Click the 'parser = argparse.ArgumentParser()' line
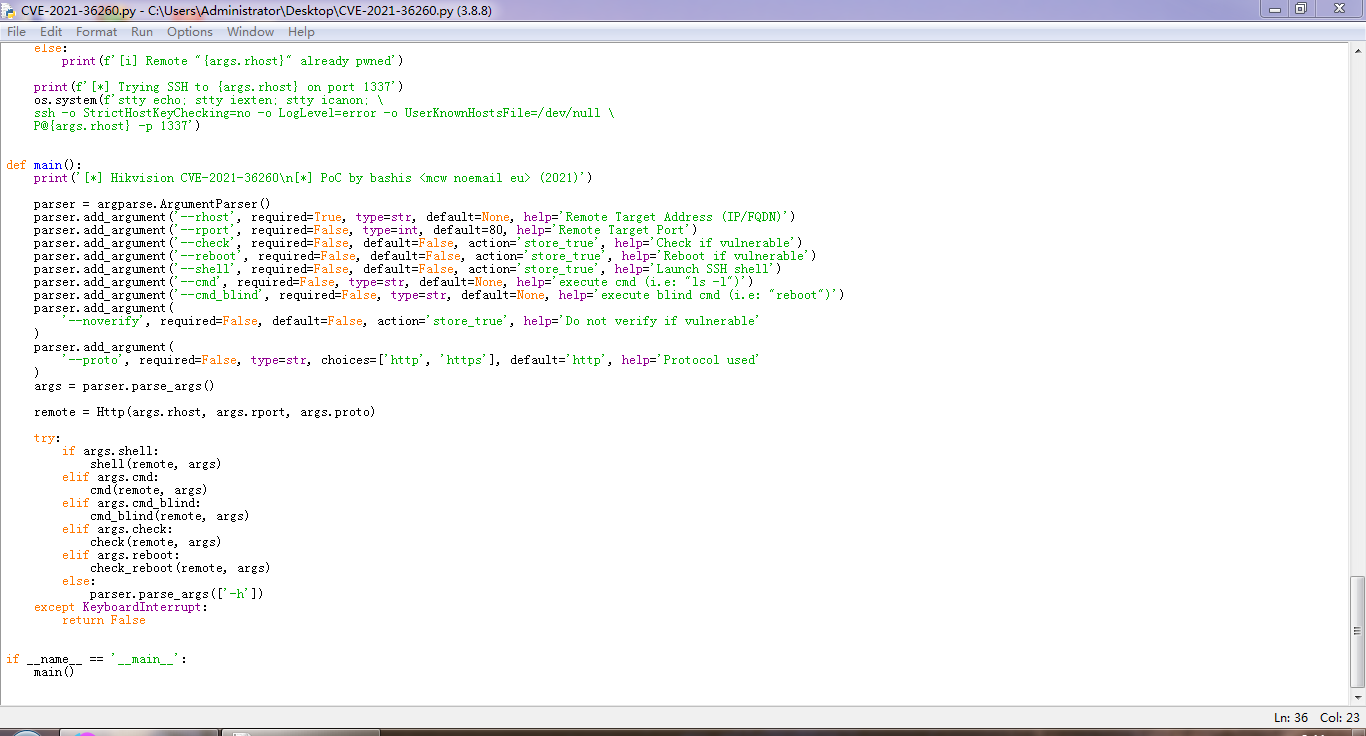1366x736 pixels. [152, 204]
